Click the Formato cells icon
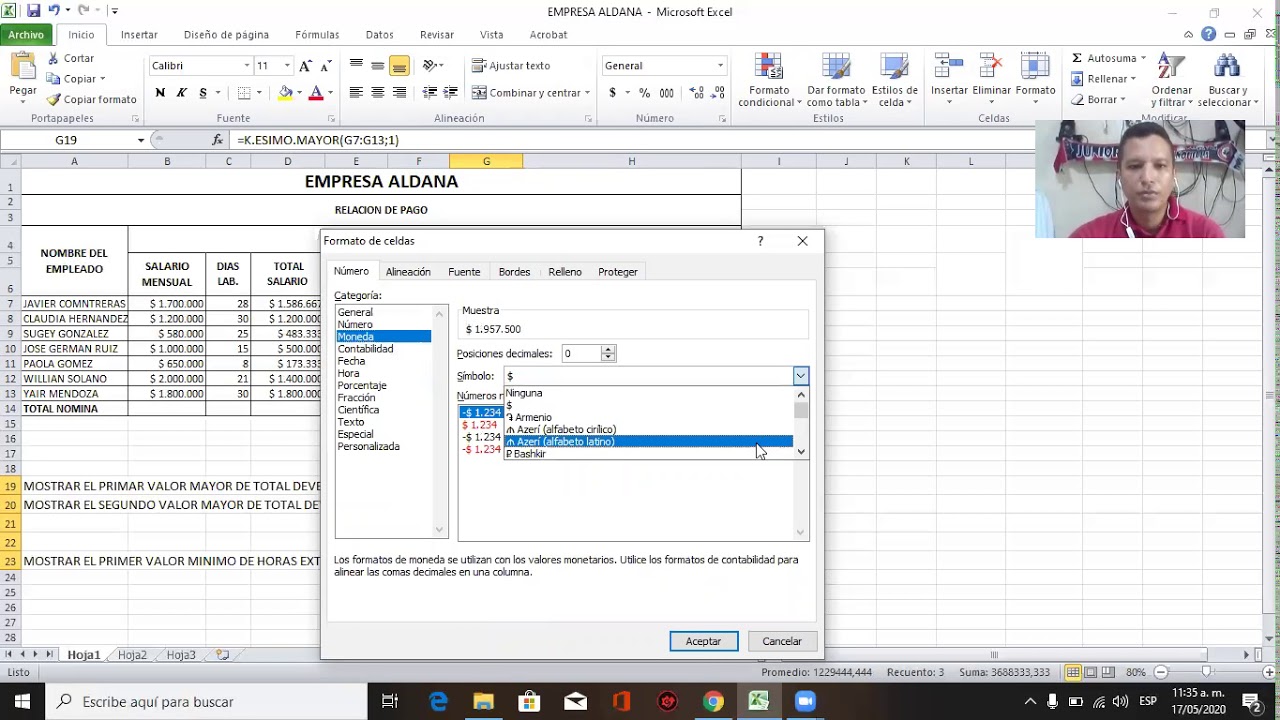The height and width of the screenshot is (720, 1280). (x=1035, y=67)
